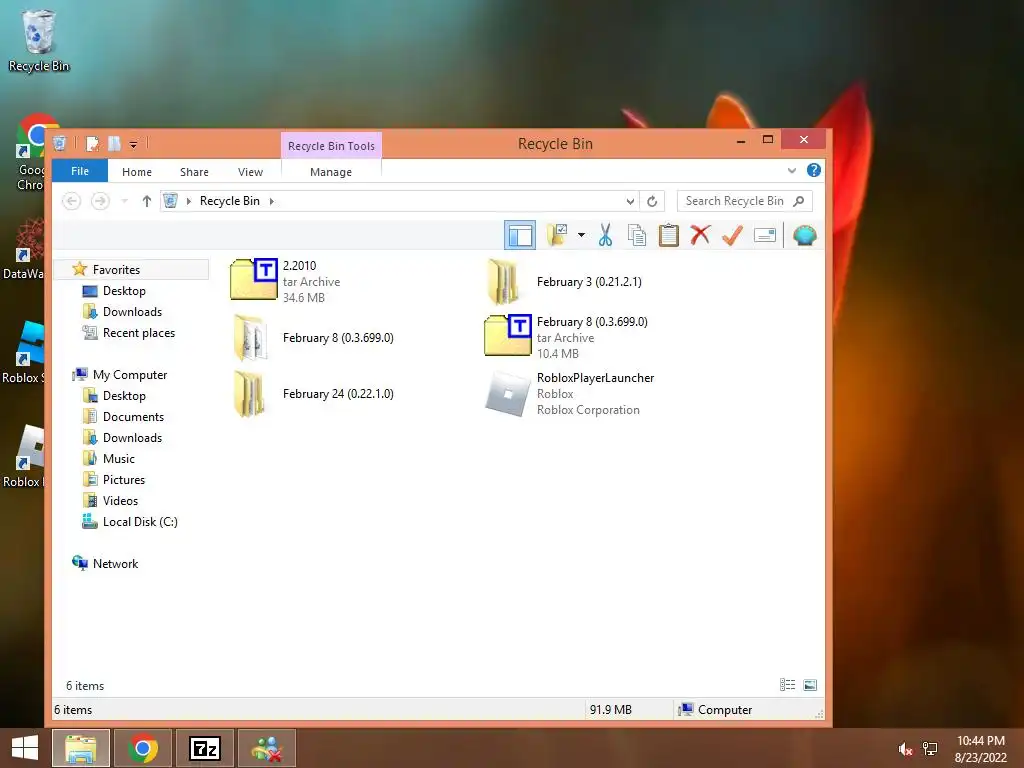Switch to the View ribbon tab

click(250, 172)
